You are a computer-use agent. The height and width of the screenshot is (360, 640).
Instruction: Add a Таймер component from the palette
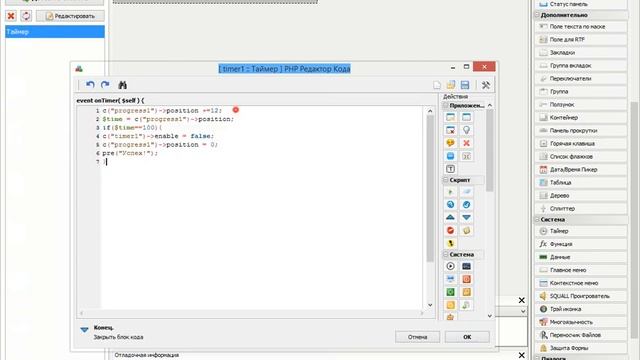(581, 231)
